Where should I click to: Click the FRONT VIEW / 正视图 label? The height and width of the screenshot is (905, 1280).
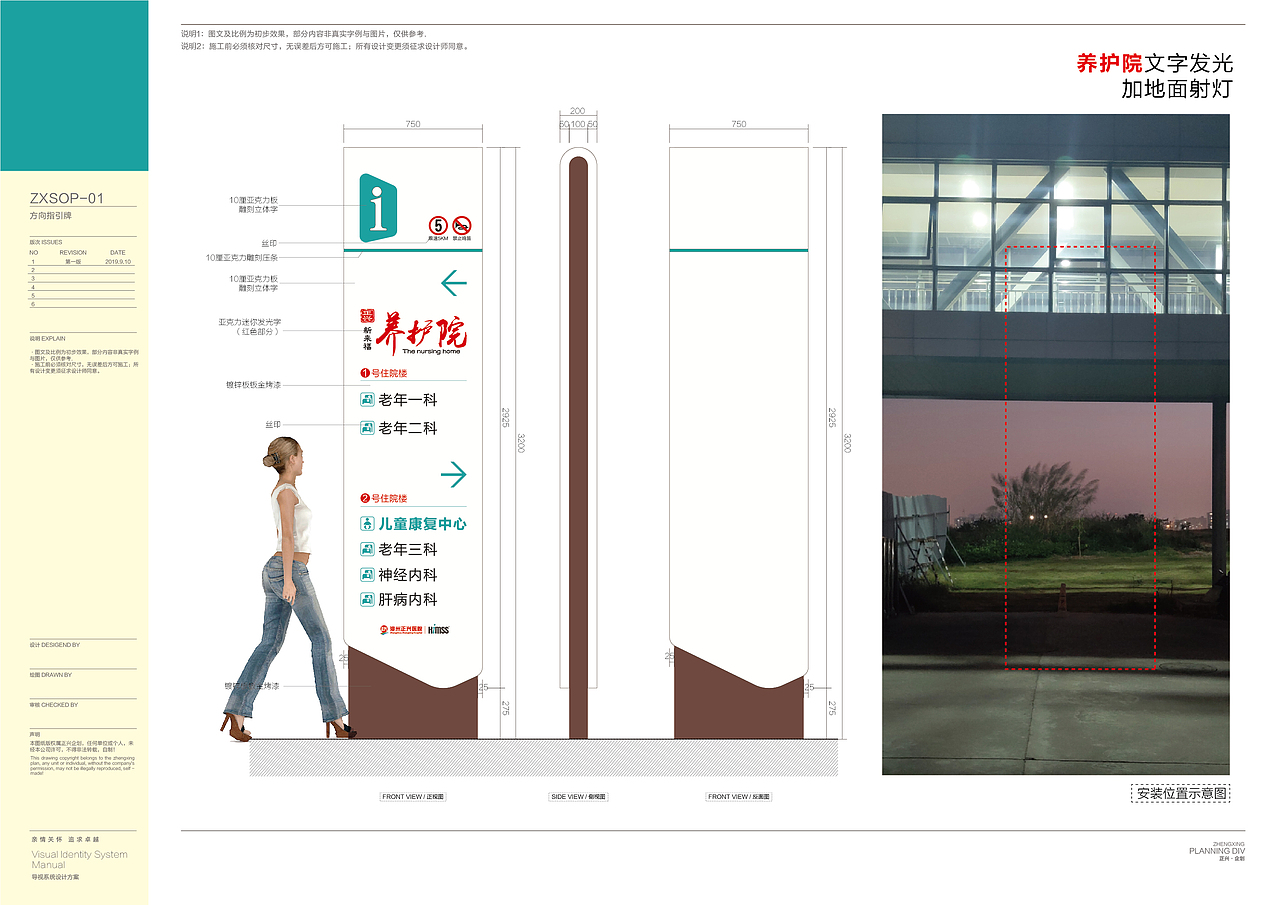413,797
